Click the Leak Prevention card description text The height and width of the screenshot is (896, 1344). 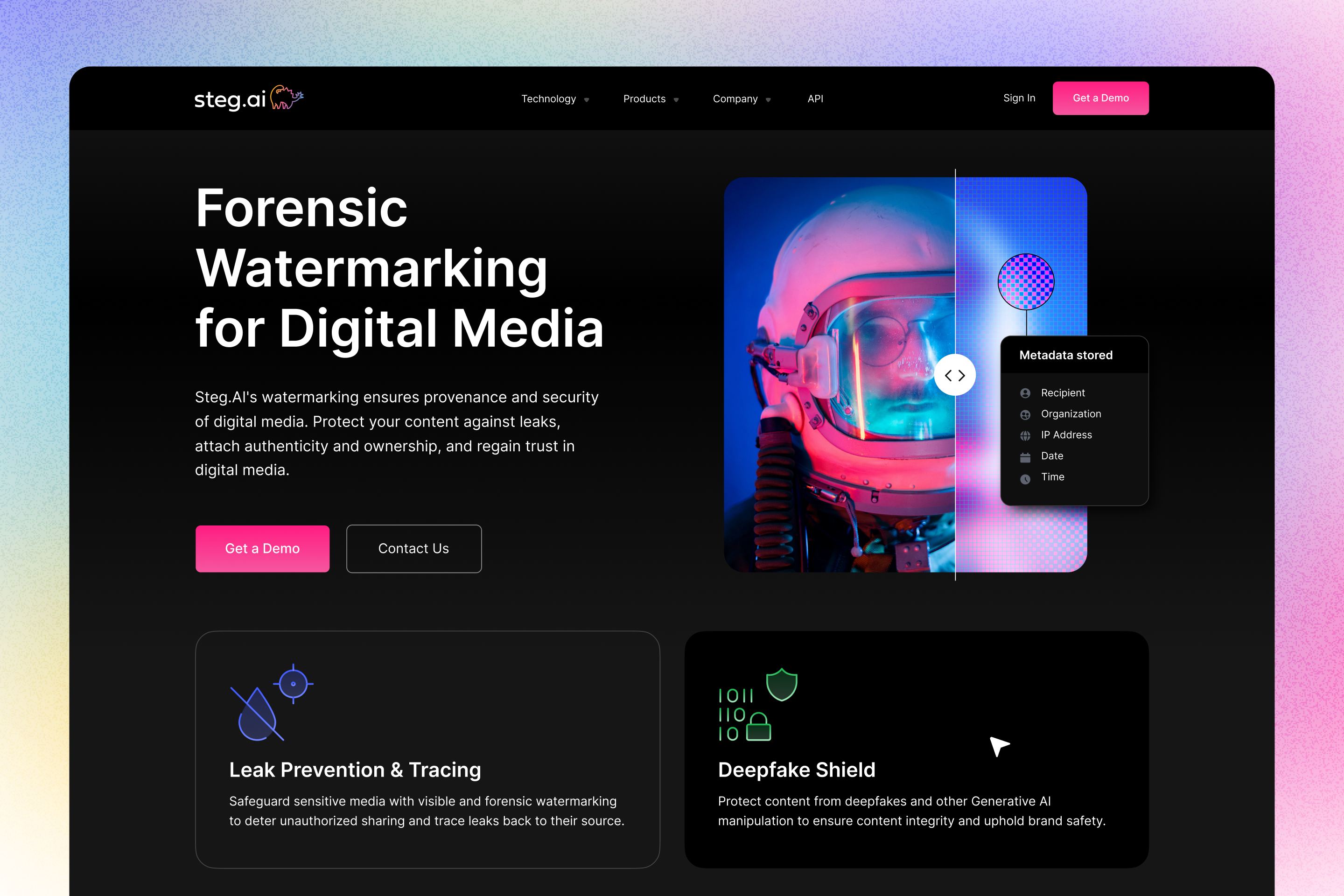(x=426, y=811)
